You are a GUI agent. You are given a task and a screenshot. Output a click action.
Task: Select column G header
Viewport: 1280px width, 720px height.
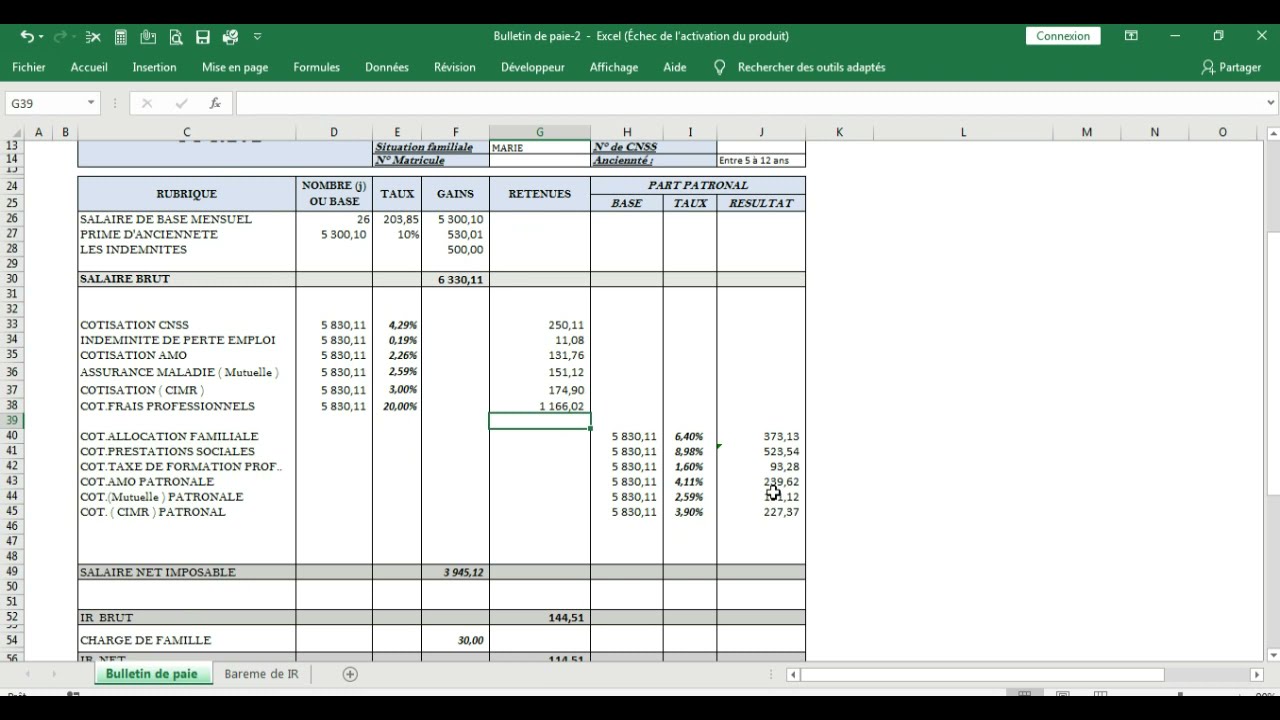(x=539, y=132)
